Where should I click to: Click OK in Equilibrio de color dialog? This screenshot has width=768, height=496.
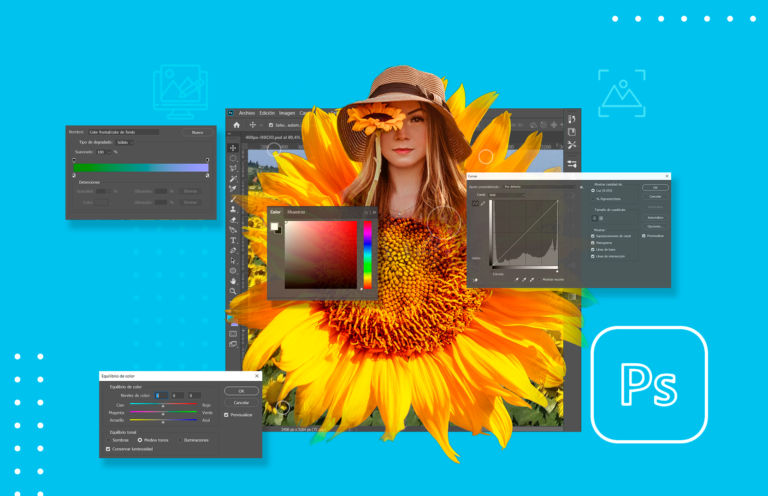point(240,391)
